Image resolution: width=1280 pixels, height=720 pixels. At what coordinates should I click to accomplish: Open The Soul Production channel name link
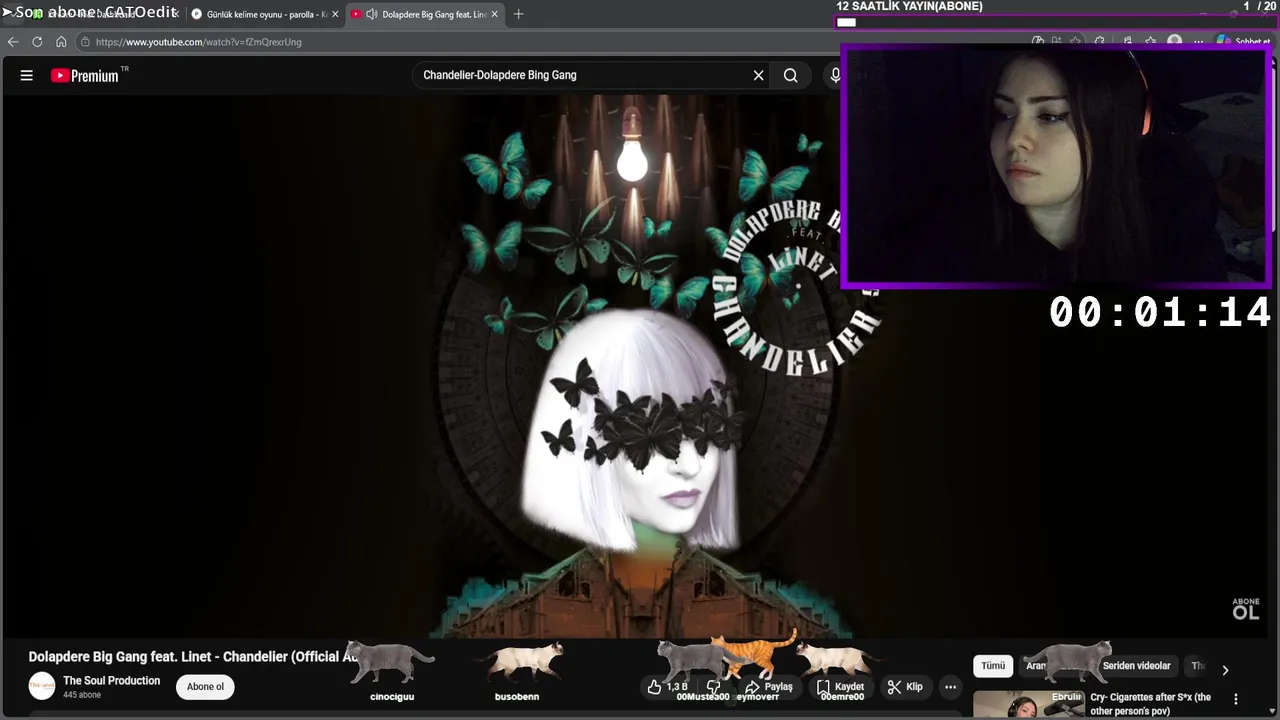coord(111,680)
